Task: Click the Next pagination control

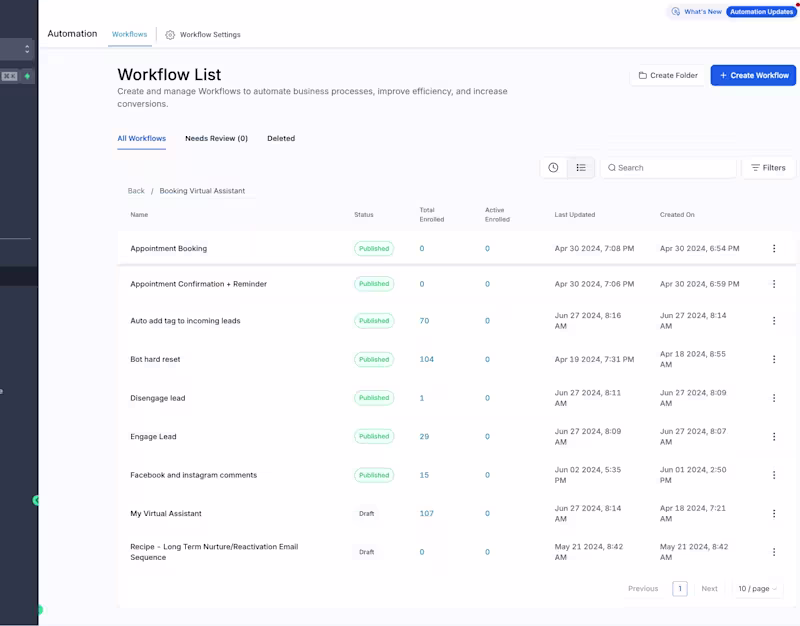Action: click(x=709, y=588)
